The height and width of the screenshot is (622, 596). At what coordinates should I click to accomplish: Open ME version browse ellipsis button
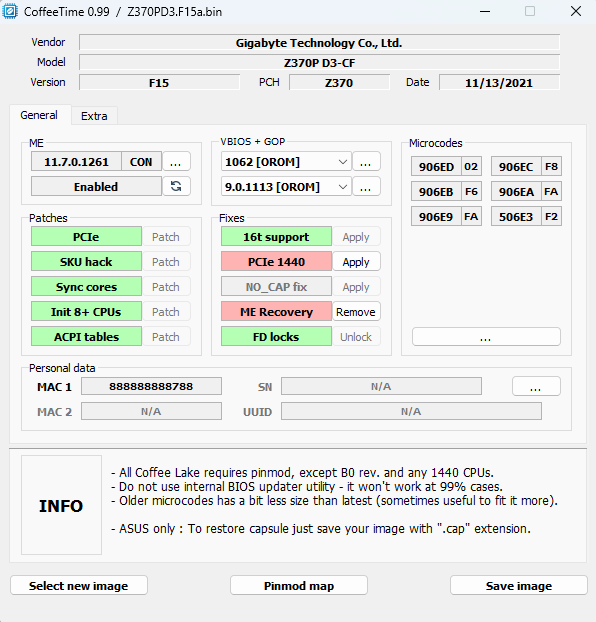point(176,161)
